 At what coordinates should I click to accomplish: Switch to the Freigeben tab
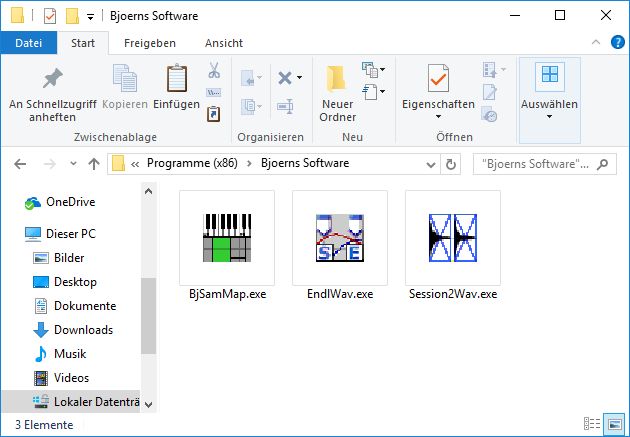click(150, 43)
